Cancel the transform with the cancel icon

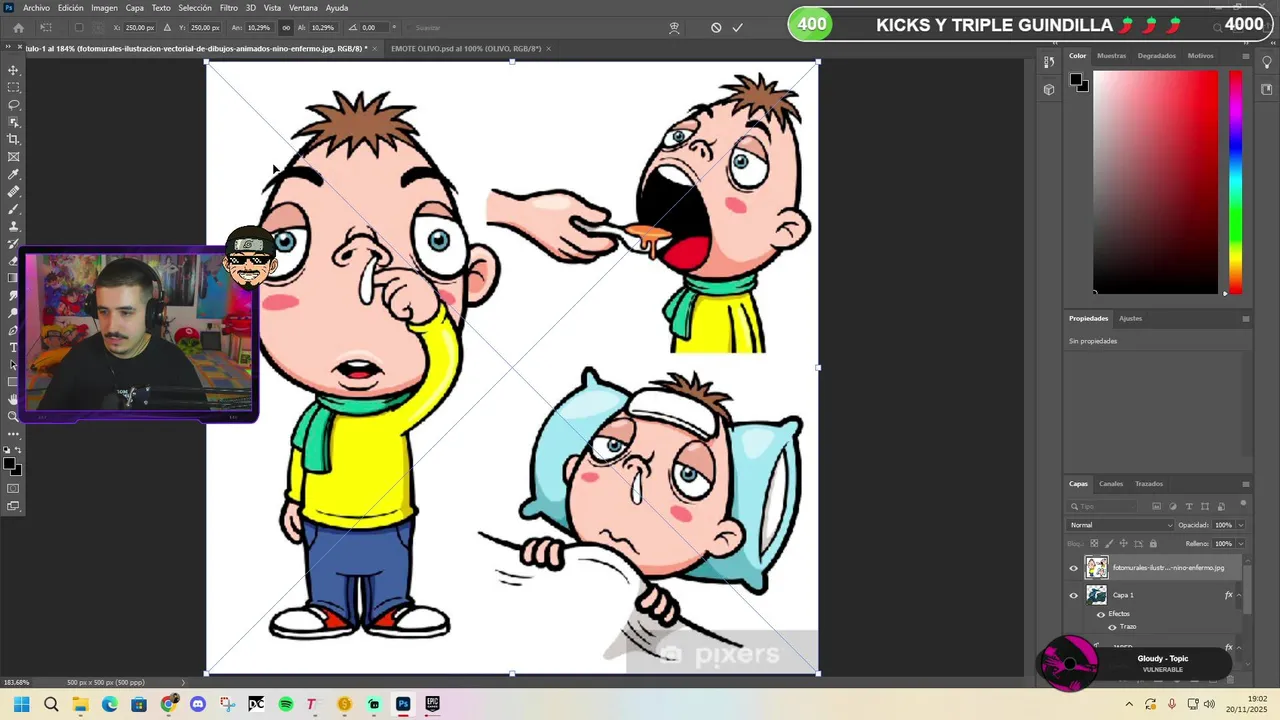pos(716,28)
